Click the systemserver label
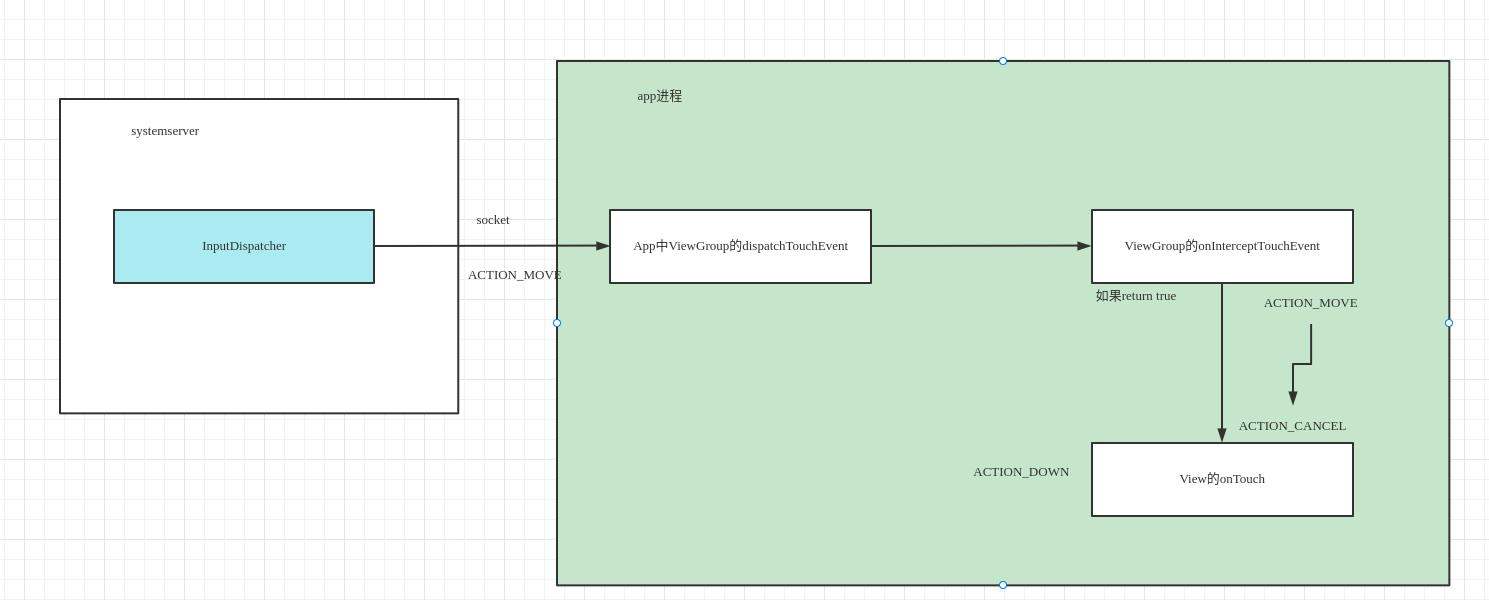This screenshot has height=600, width=1489. pyautogui.click(x=165, y=131)
